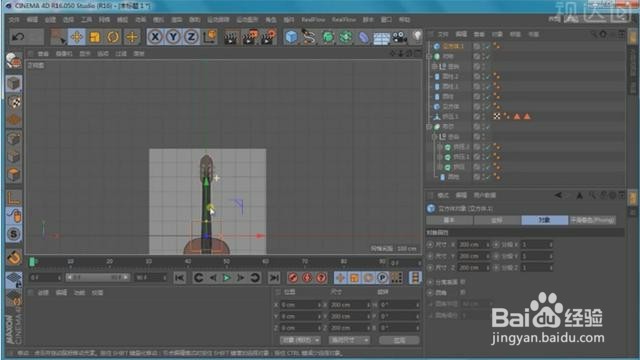This screenshot has width=640, height=360.
Task: Activate the Rotate tool
Action: (113, 37)
